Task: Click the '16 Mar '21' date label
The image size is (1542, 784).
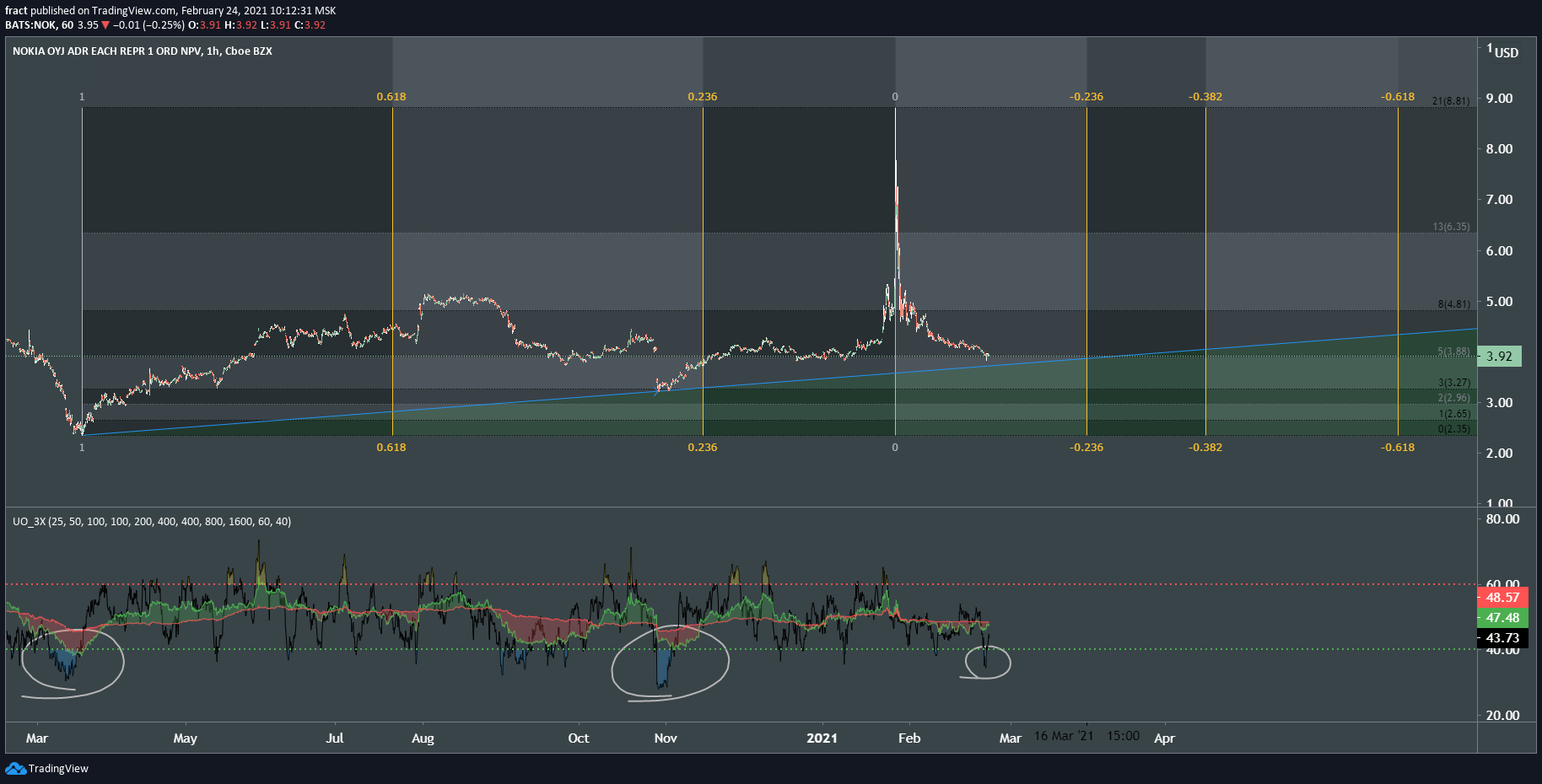Action: (x=1064, y=737)
